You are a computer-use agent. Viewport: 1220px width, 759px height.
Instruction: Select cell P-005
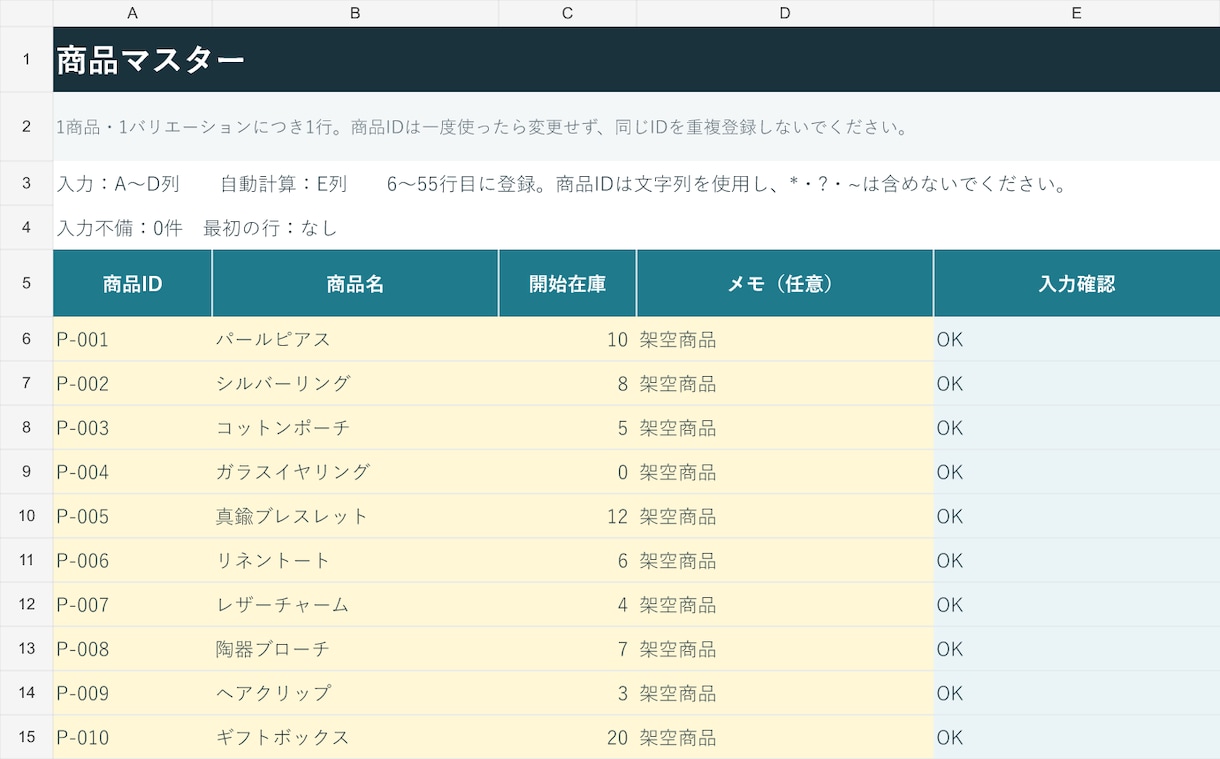pyautogui.click(x=133, y=516)
